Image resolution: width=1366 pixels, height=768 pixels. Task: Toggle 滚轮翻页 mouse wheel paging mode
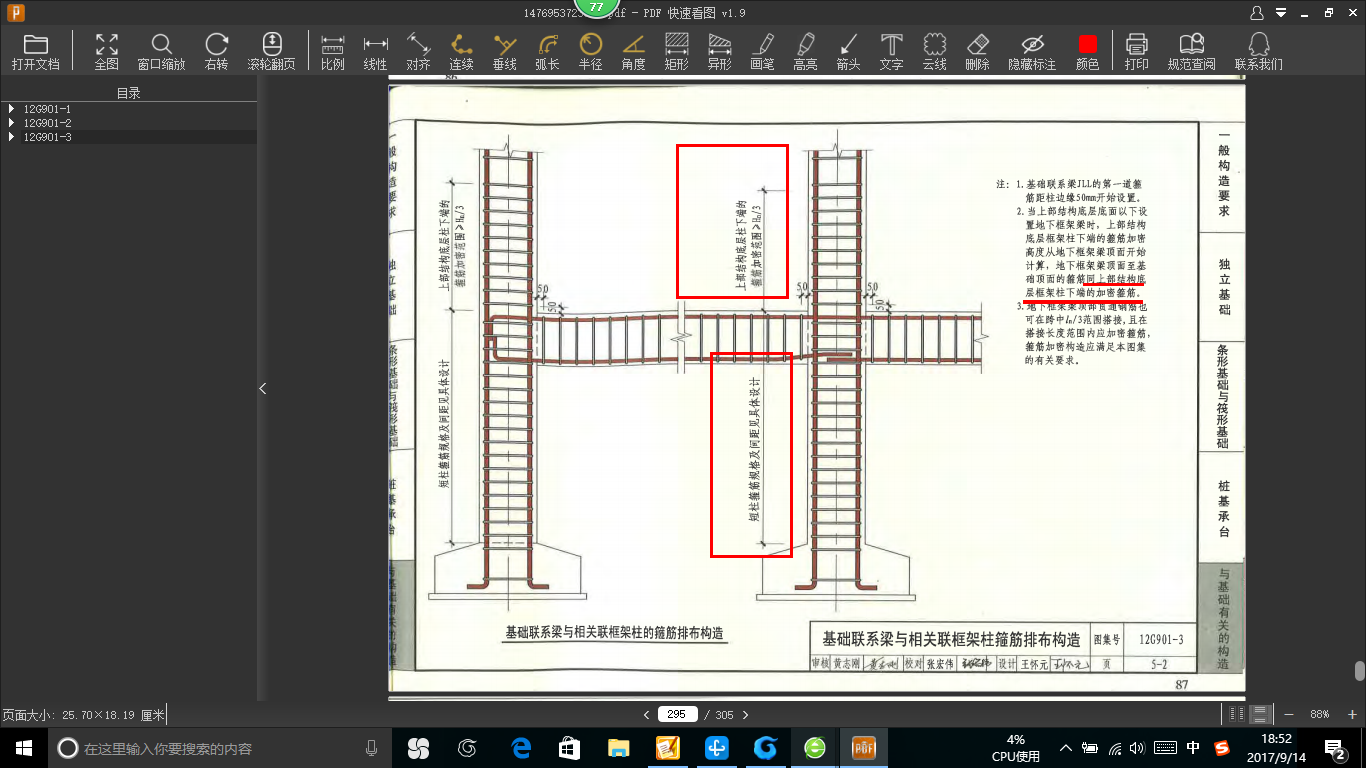click(x=271, y=51)
